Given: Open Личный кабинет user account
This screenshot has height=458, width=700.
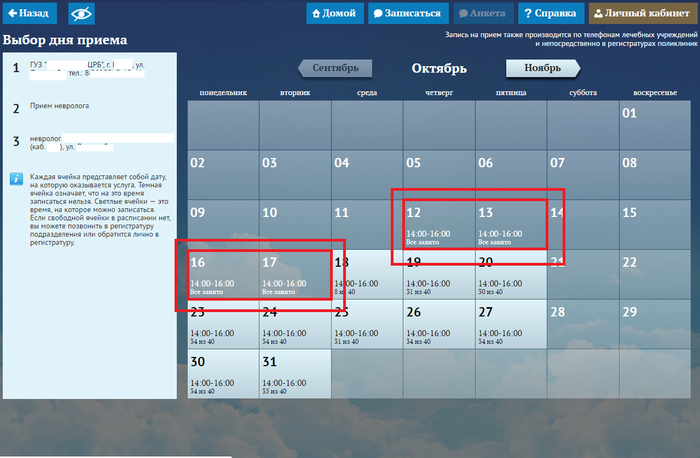Looking at the screenshot, I should pos(642,14).
